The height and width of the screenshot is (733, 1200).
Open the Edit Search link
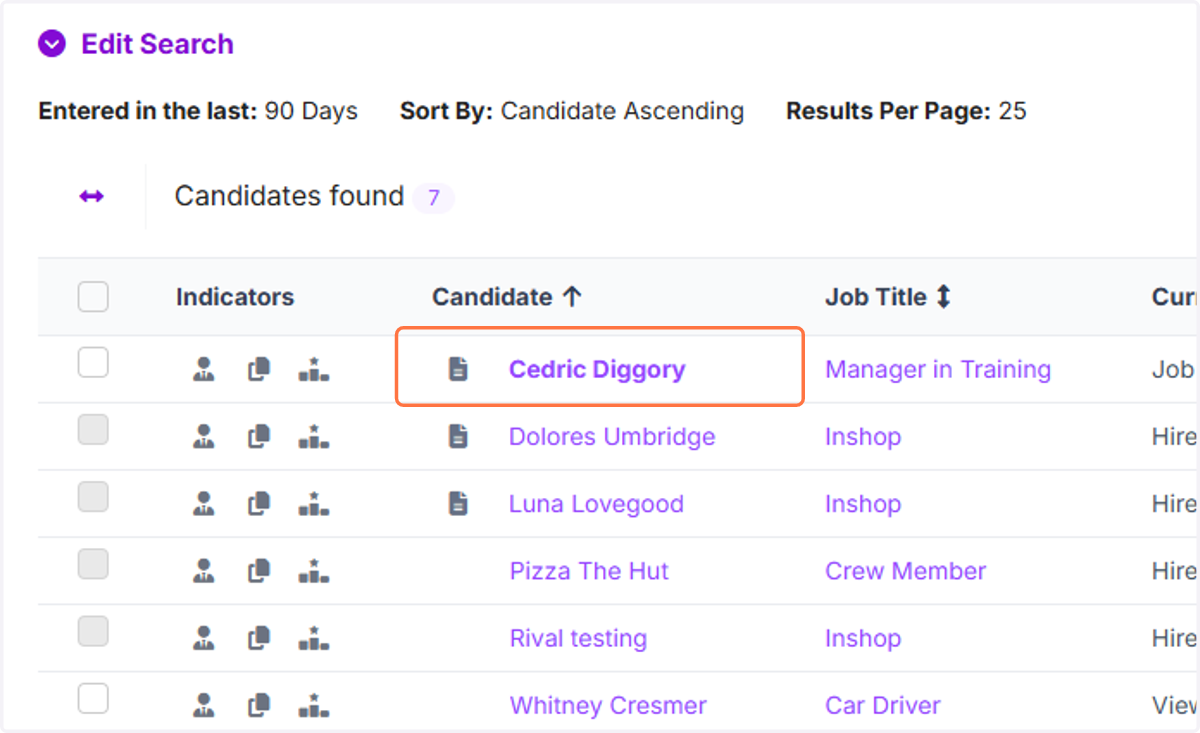[x=157, y=44]
